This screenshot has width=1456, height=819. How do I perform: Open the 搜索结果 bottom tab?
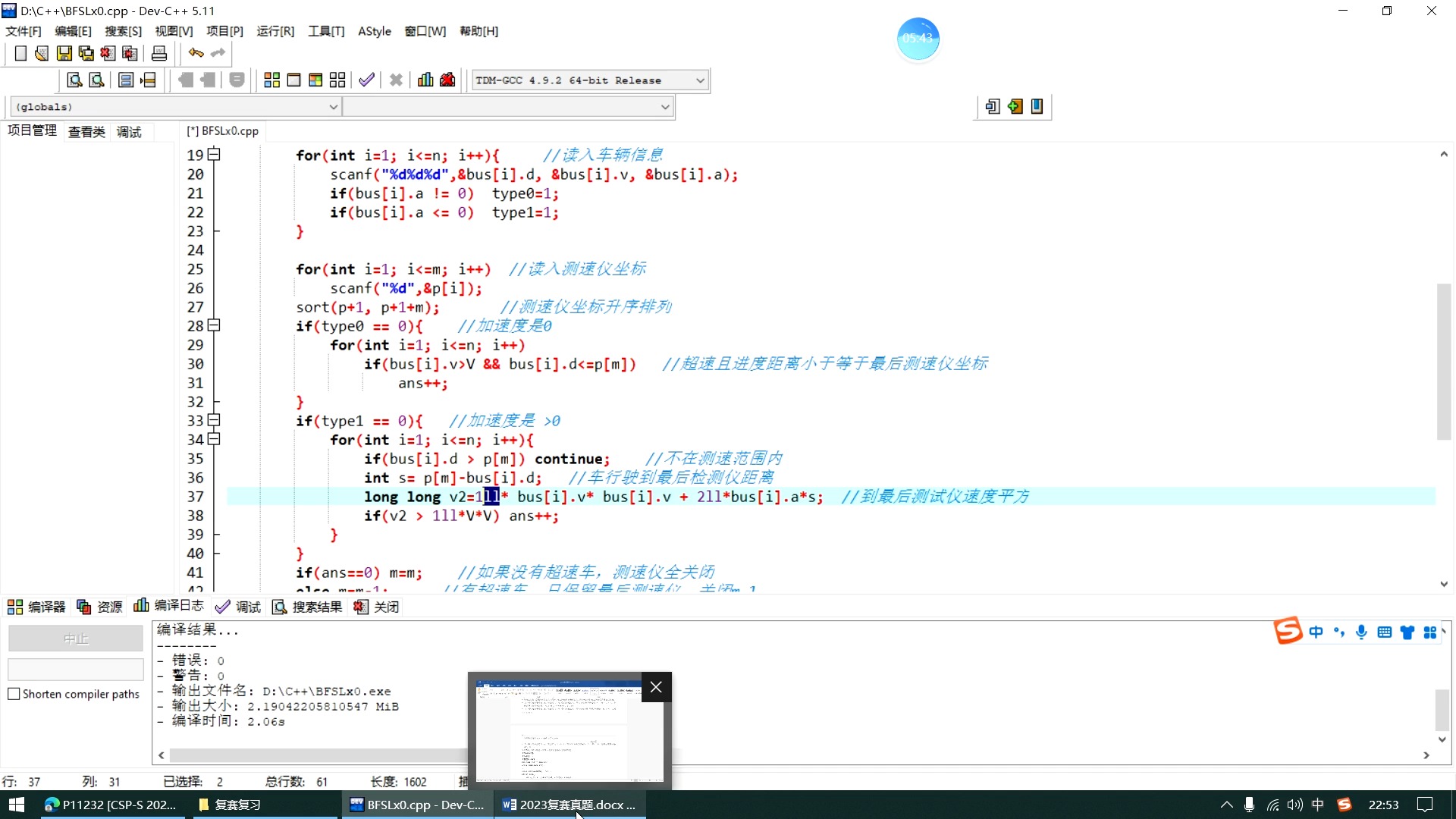(307, 607)
